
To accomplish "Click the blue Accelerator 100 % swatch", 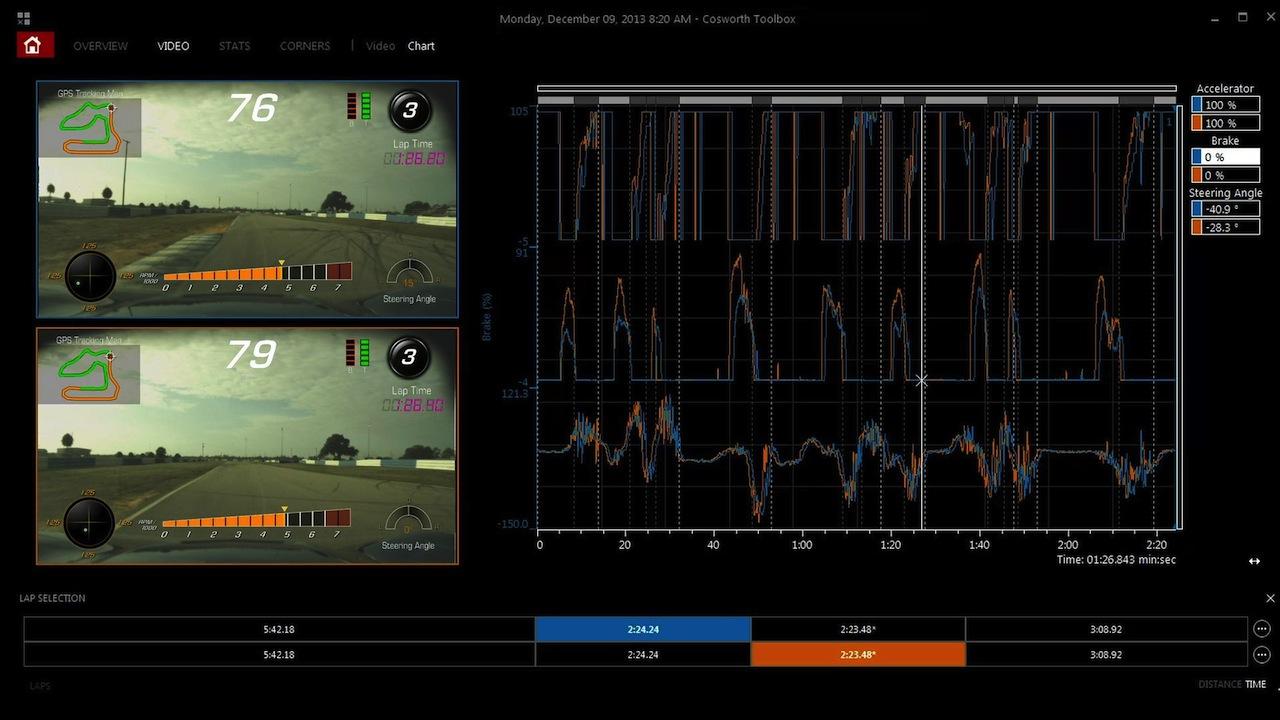I will (x=1198, y=105).
